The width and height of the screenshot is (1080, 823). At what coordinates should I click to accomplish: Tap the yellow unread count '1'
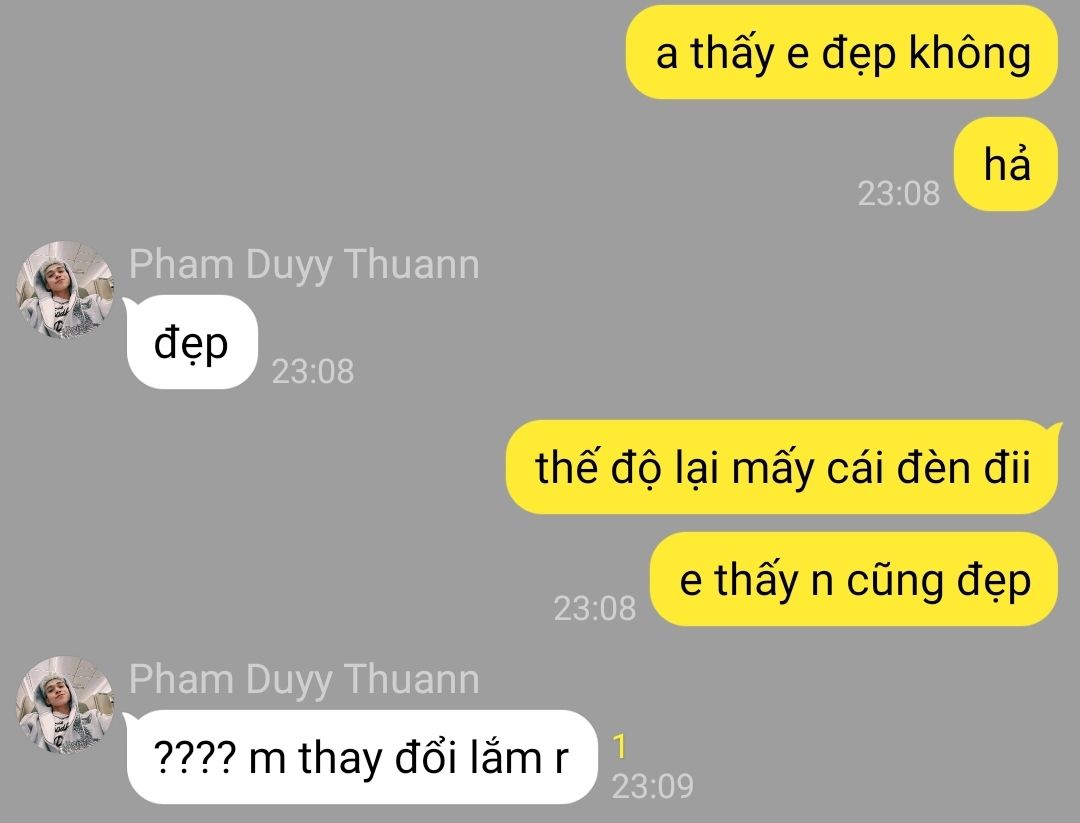[x=620, y=747]
